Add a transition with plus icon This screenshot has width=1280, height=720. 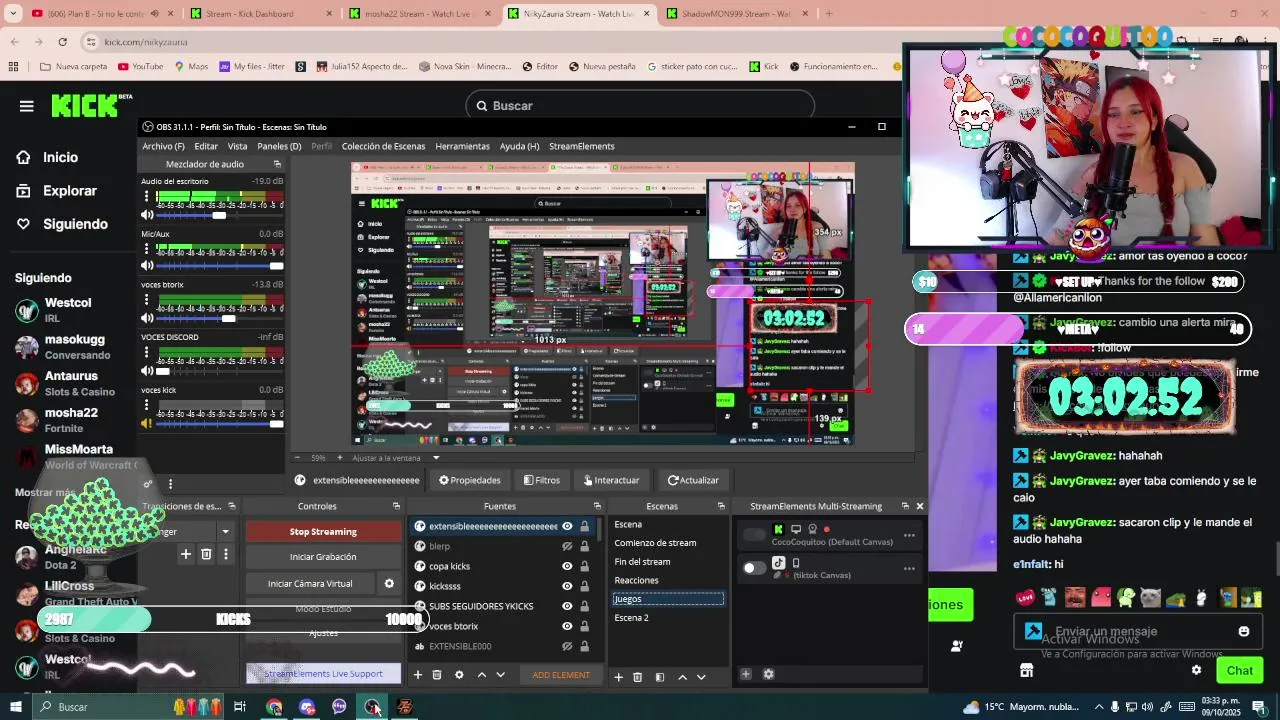click(185, 554)
